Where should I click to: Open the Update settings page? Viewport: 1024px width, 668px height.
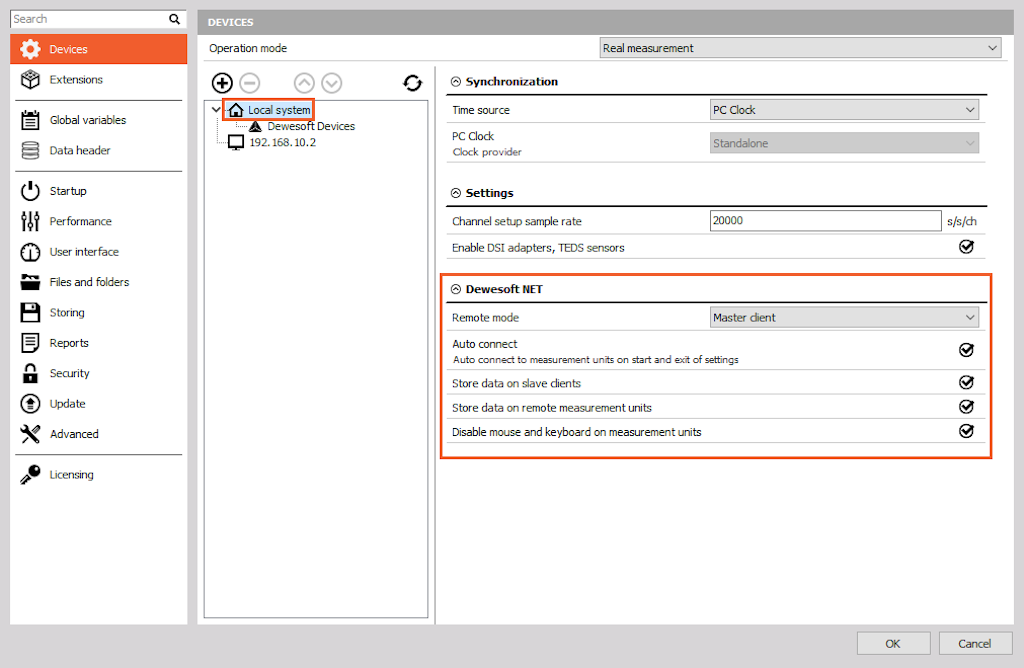click(99, 404)
